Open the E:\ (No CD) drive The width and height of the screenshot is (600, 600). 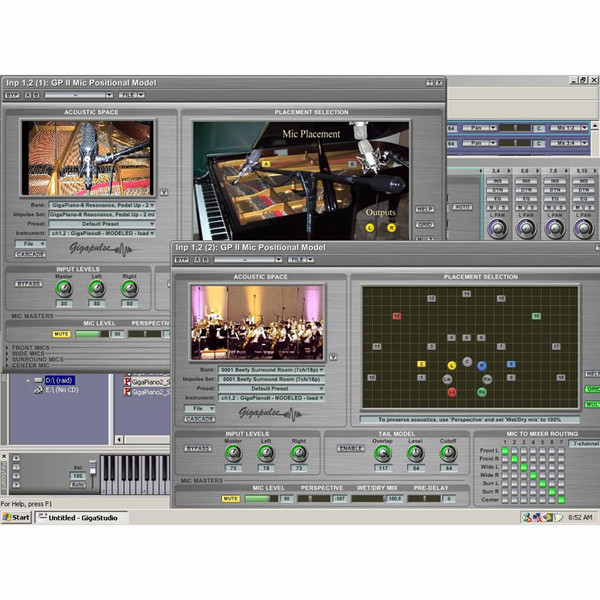[x=56, y=390]
